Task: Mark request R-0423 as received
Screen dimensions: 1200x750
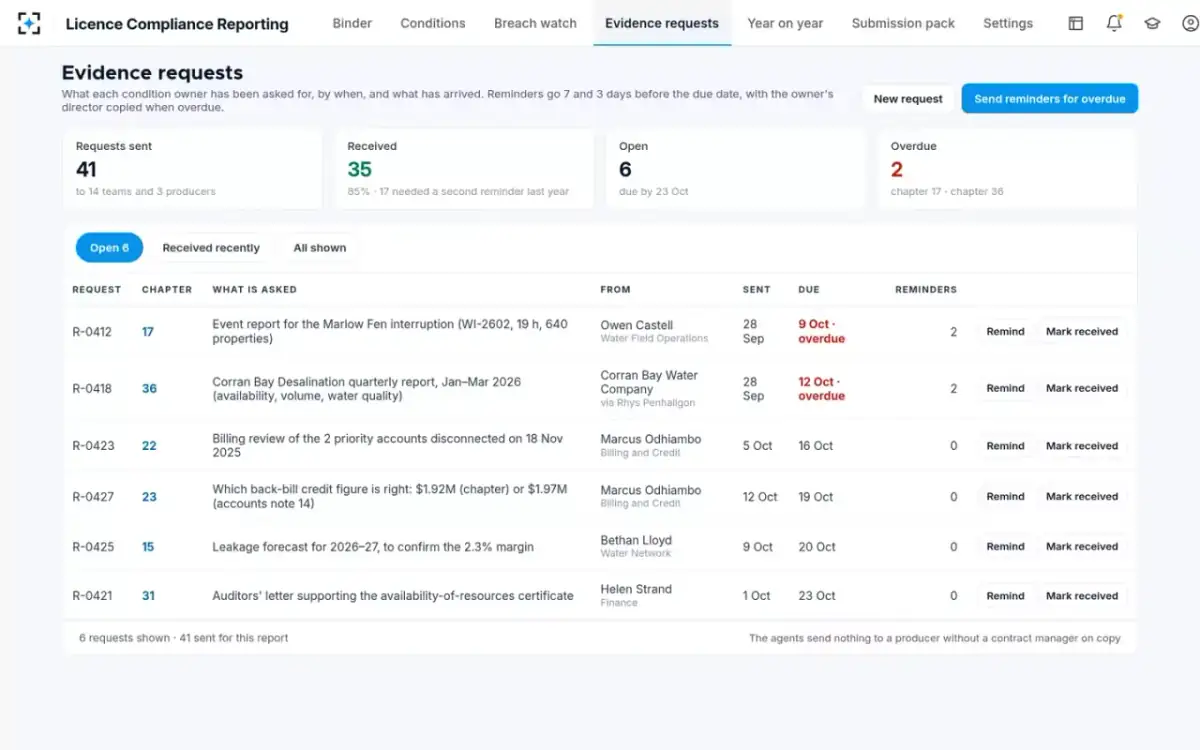Action: tap(1082, 446)
